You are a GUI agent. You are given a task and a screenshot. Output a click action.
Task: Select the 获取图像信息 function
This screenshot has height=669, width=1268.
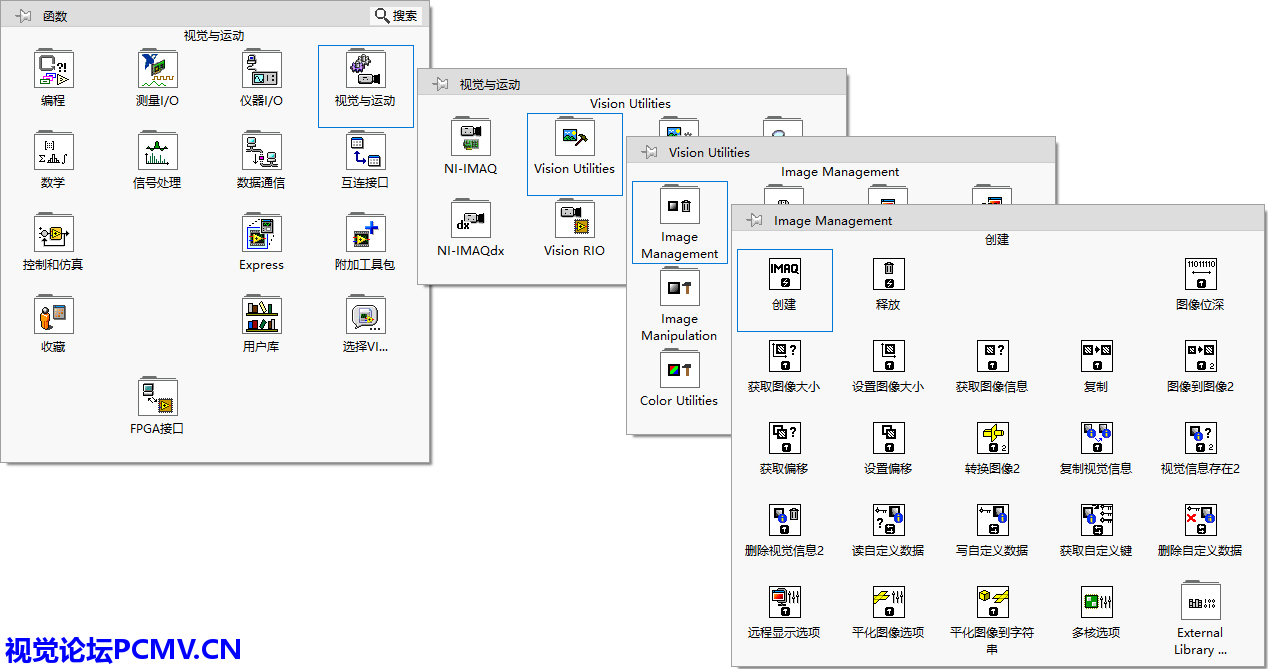point(992,356)
